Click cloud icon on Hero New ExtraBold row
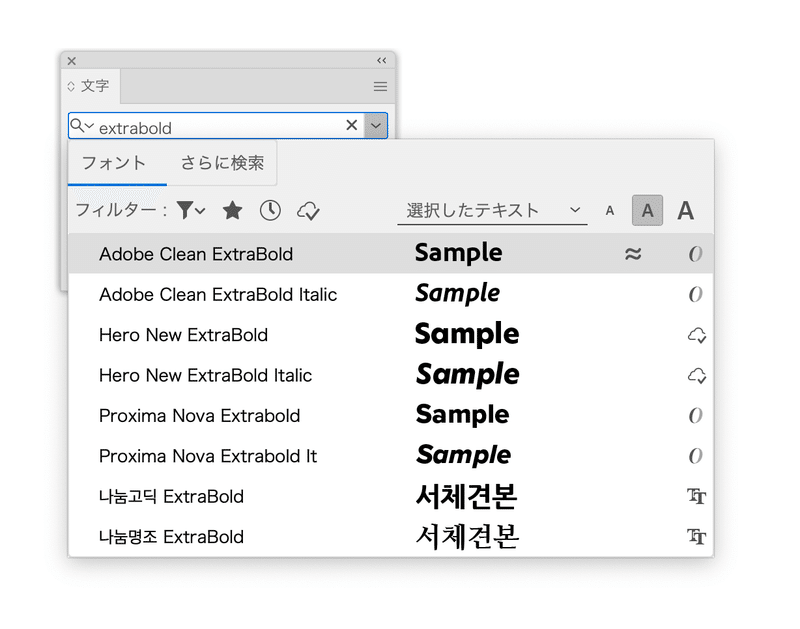Viewport: 800px width, 629px height. pyautogui.click(x=697, y=335)
